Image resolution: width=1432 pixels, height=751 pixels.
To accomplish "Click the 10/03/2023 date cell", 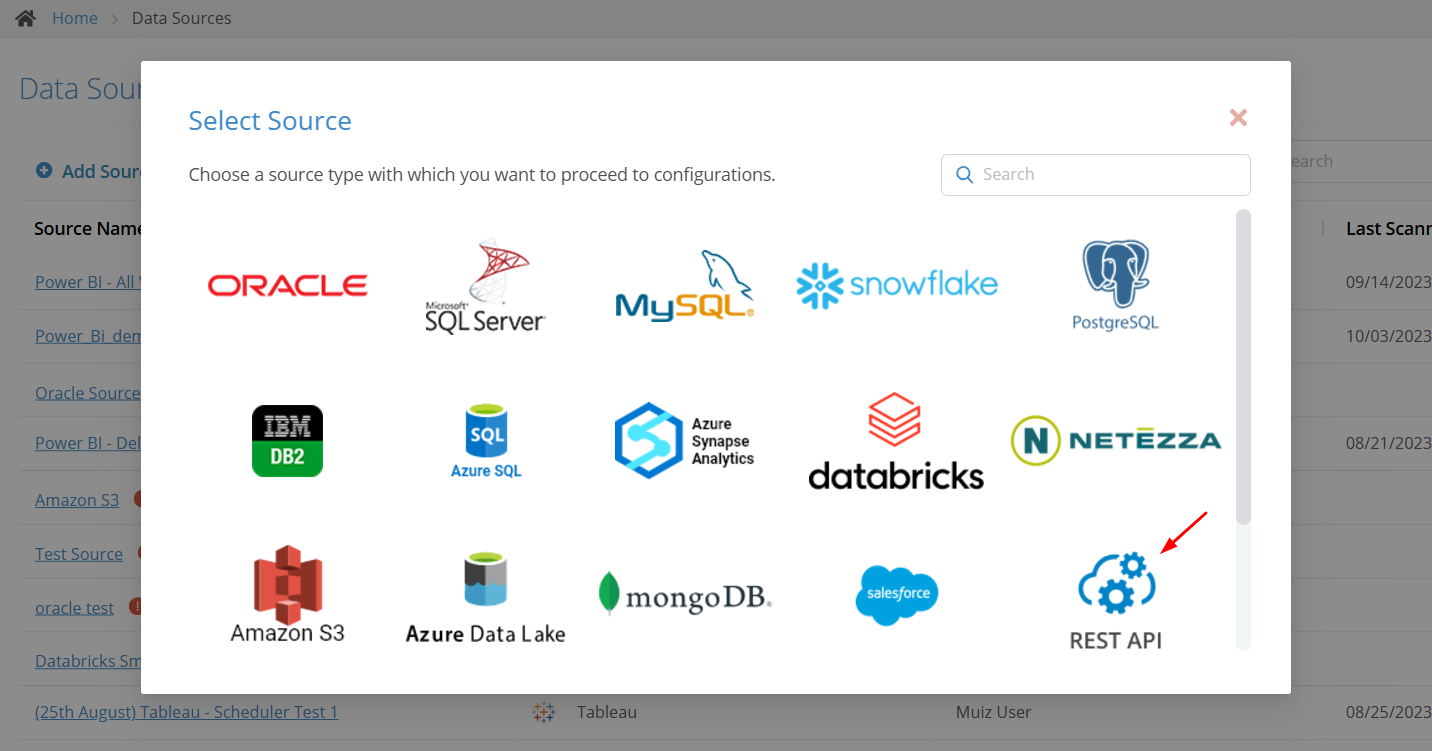I will (1388, 336).
